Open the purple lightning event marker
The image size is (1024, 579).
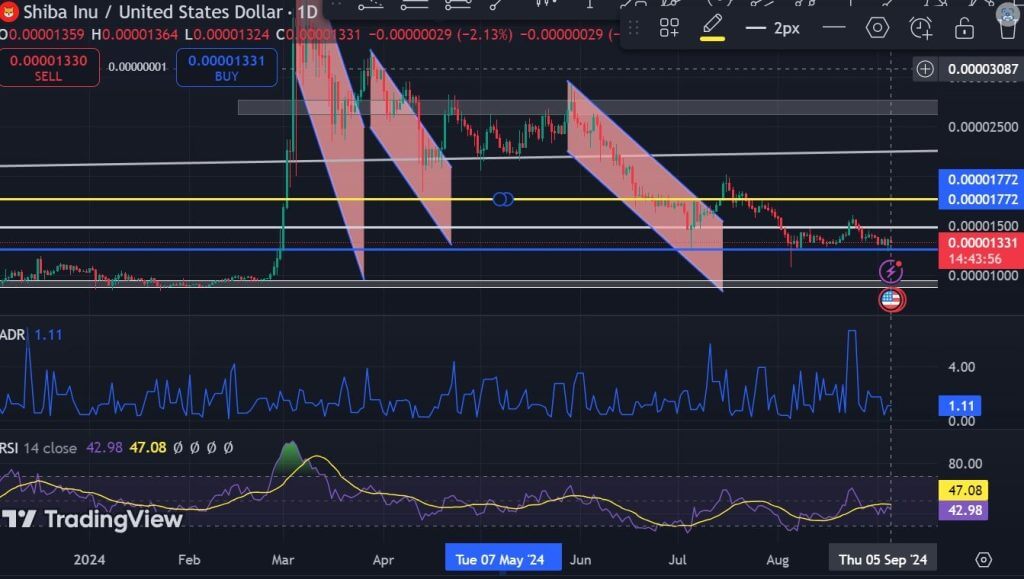[x=891, y=271]
